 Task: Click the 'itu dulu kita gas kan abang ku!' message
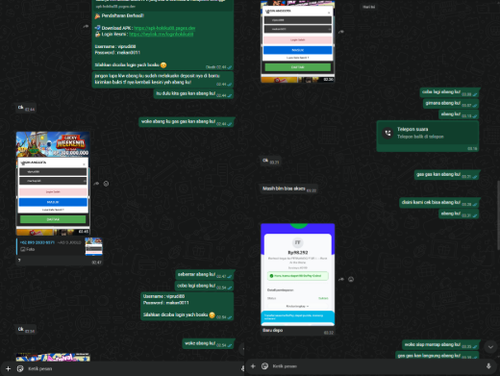[x=194, y=94]
